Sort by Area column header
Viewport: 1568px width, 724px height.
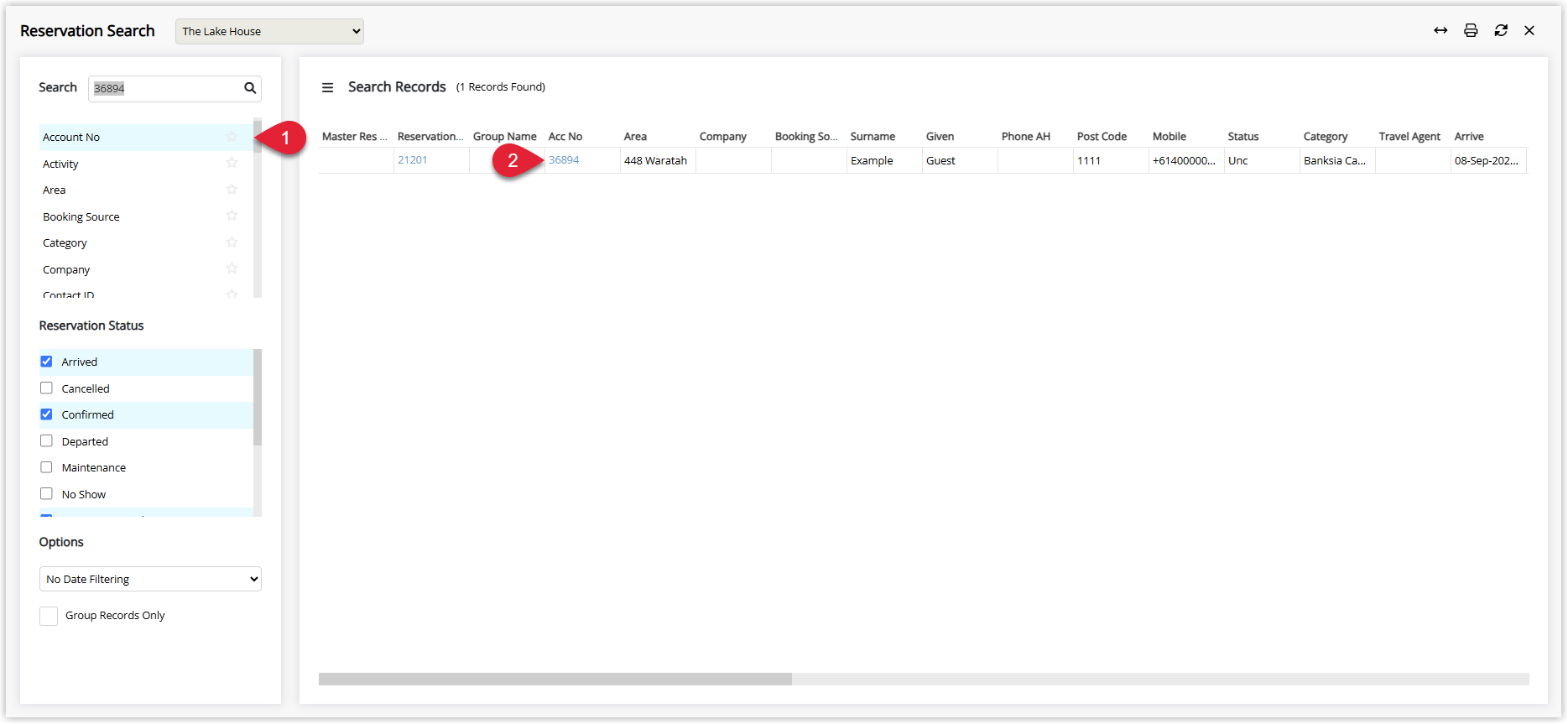pyautogui.click(x=636, y=137)
